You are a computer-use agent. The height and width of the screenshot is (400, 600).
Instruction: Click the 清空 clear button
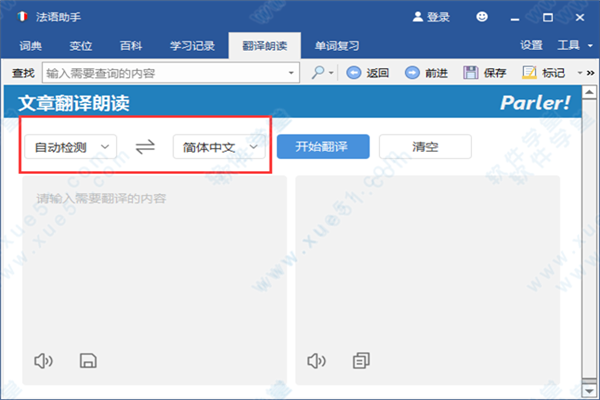tap(425, 147)
